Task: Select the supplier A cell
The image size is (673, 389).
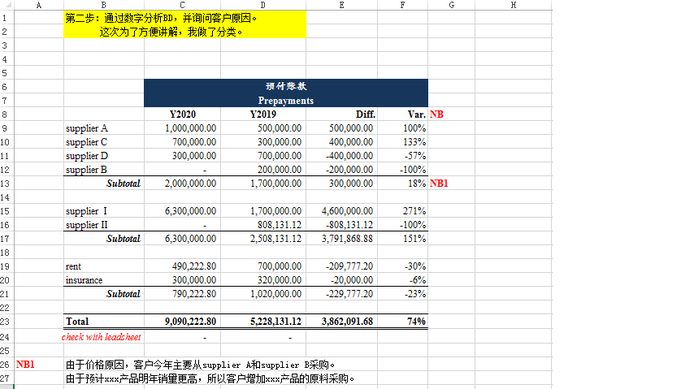Action: pyautogui.click(x=104, y=128)
